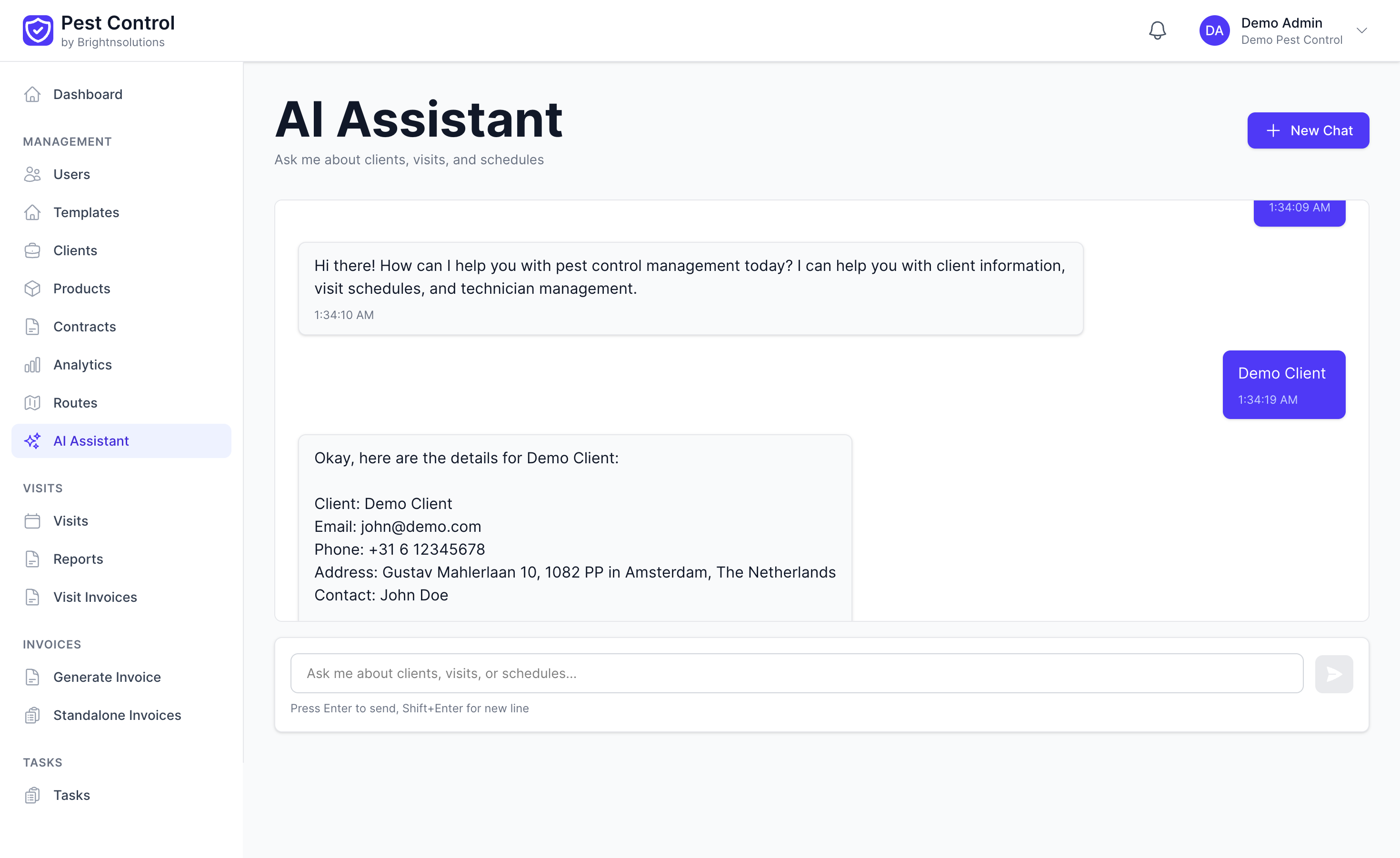Open Standalone Invoices page
Viewport: 1400px width, 858px height.
[117, 715]
